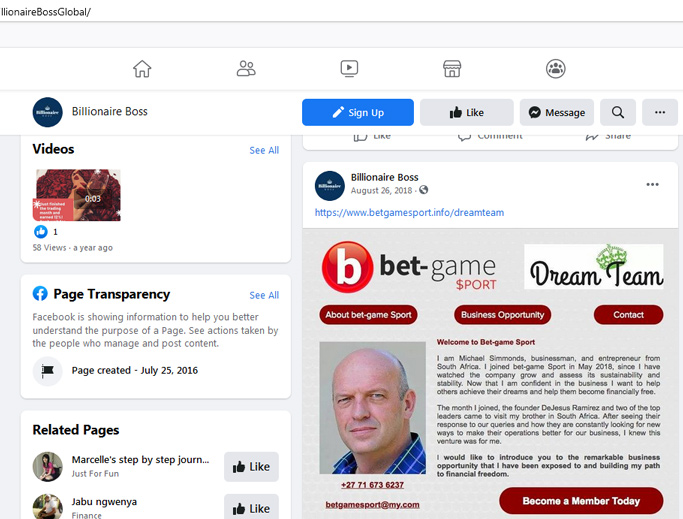Open the page's three-dot more menu

(x=660, y=112)
